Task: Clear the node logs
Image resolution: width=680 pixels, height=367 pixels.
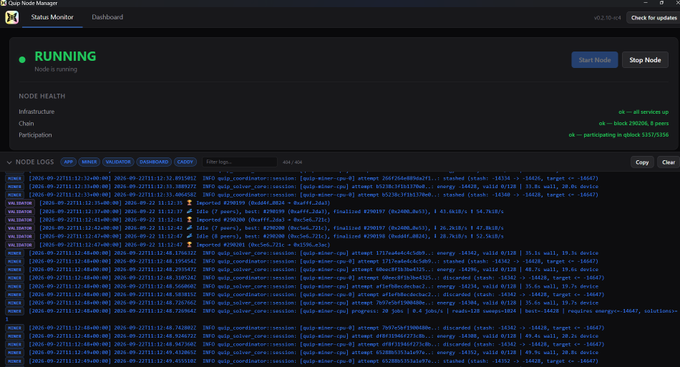Action: (668, 162)
